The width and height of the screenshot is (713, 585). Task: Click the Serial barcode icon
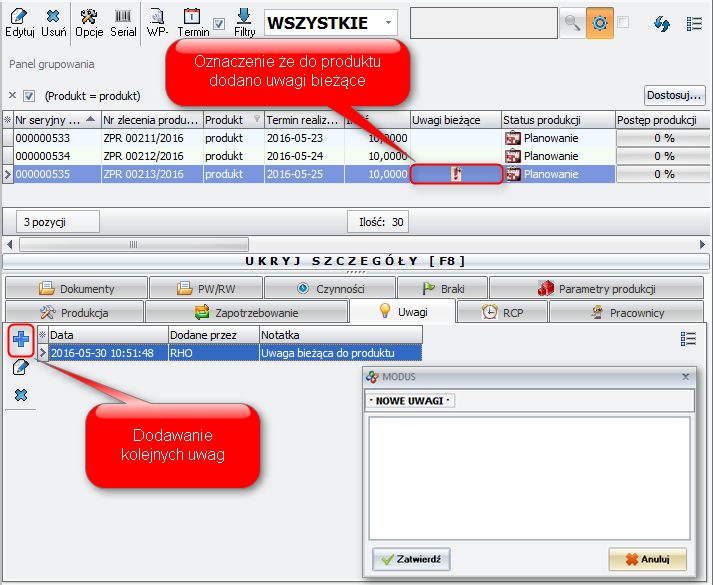[x=123, y=16]
